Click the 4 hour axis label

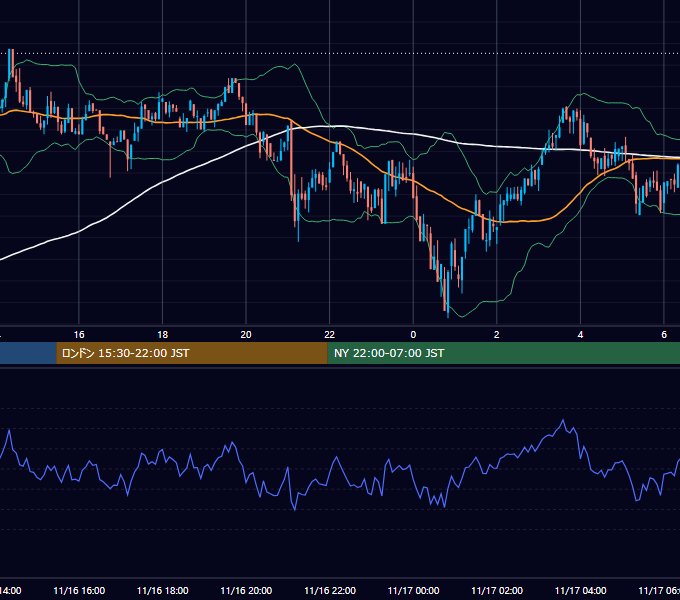(580, 335)
